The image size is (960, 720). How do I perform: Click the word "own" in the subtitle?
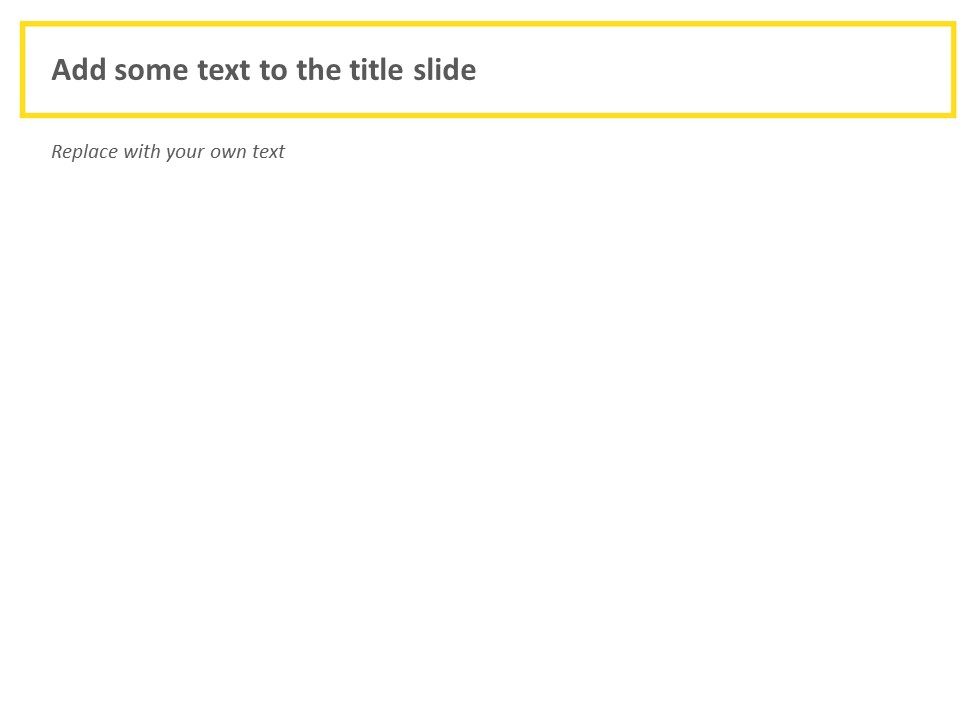click(222, 152)
